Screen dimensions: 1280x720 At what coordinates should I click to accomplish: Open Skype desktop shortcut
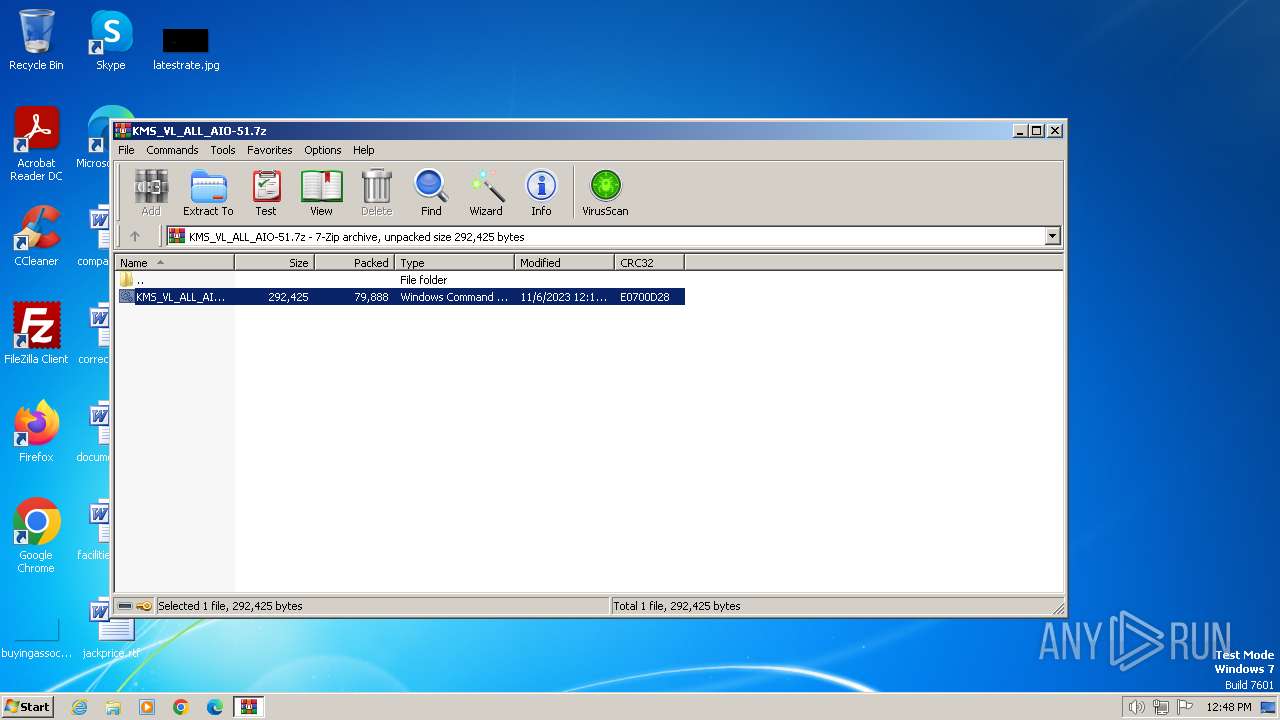coord(110,41)
